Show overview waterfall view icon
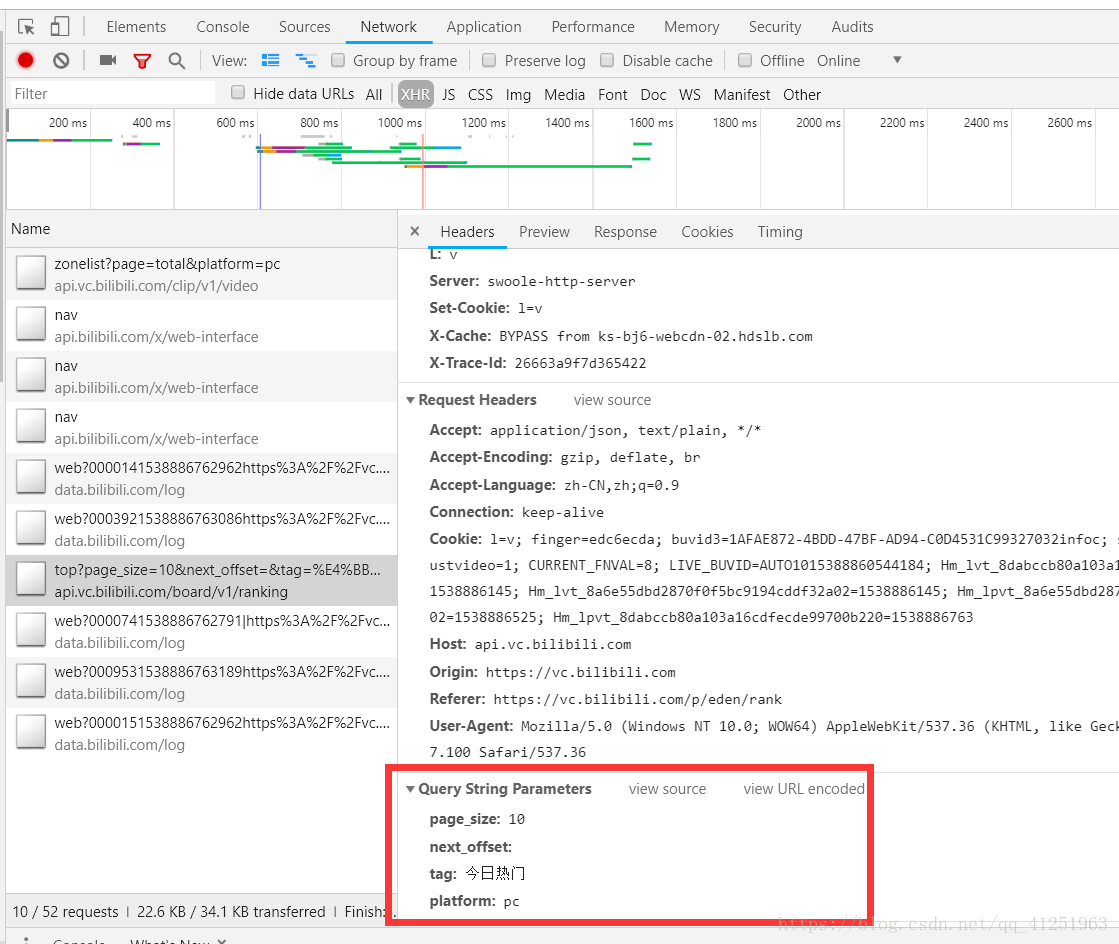The width and height of the screenshot is (1119, 944). 305,61
